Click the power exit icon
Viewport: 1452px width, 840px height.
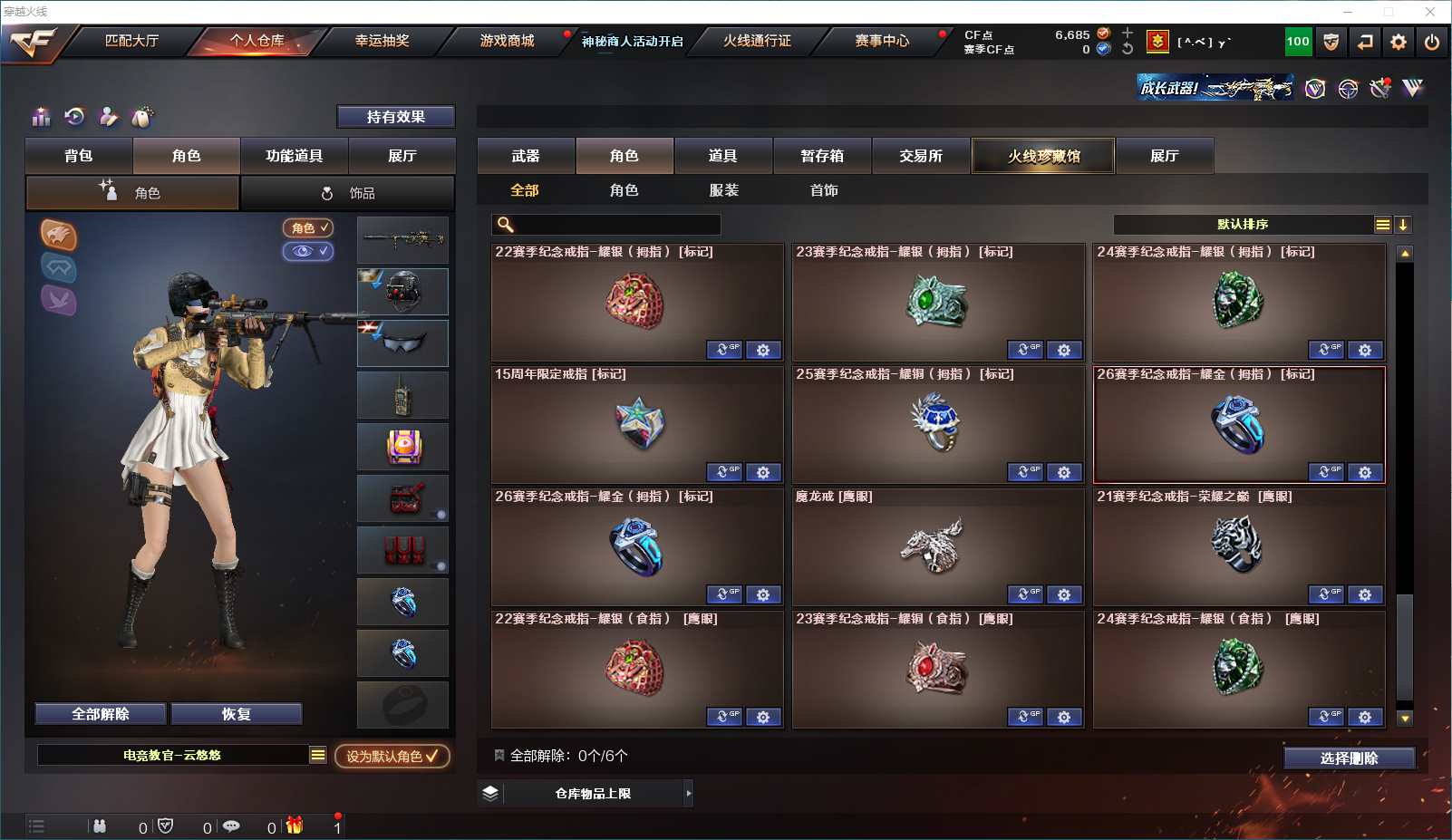(x=1432, y=42)
